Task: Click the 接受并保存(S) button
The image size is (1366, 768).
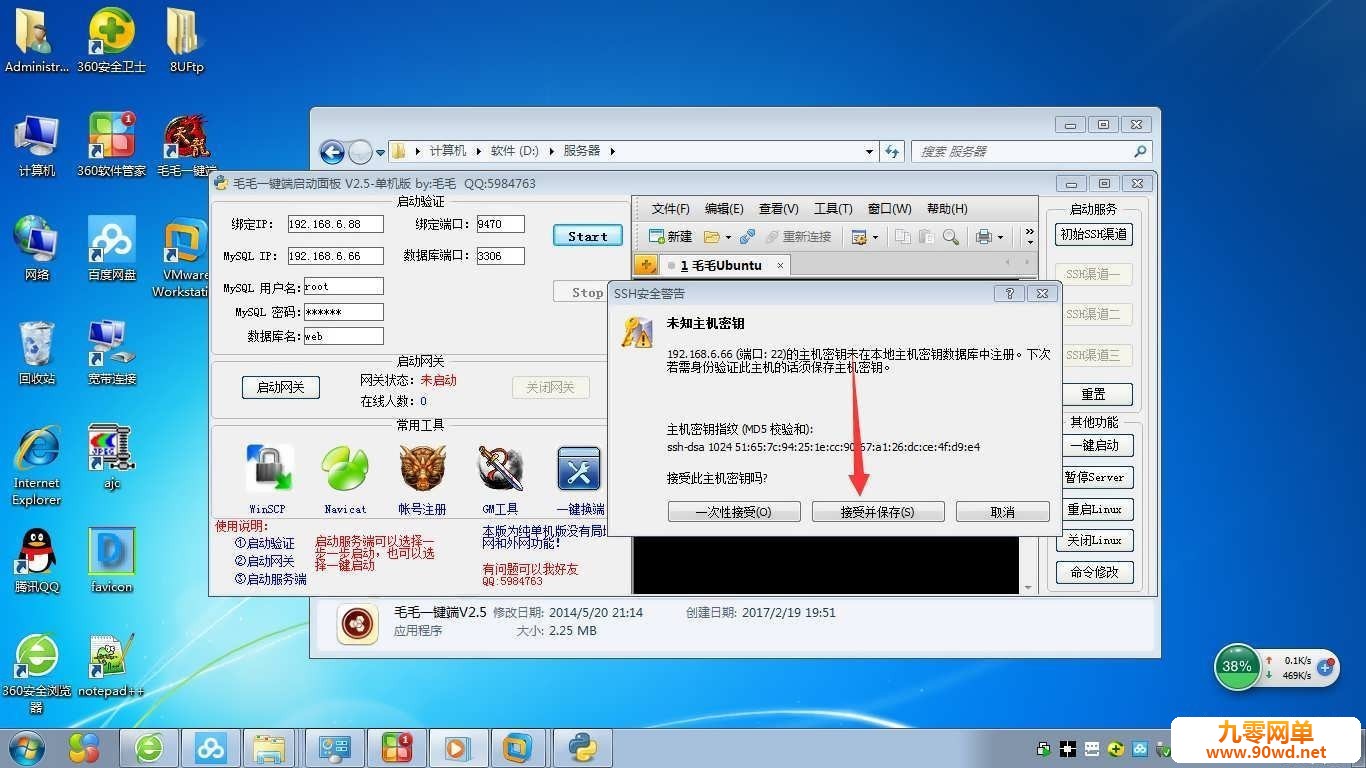Action: [x=878, y=512]
